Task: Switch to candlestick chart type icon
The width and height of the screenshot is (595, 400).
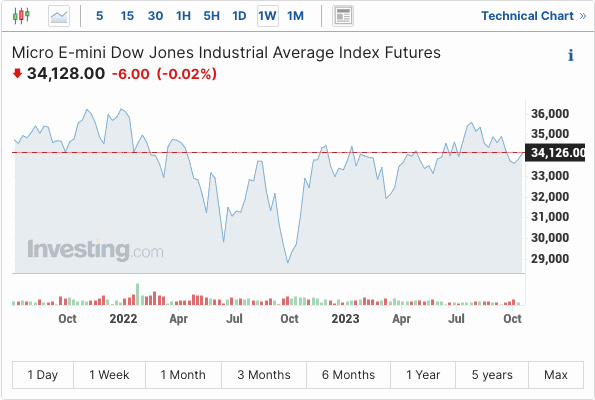Action: [21, 16]
